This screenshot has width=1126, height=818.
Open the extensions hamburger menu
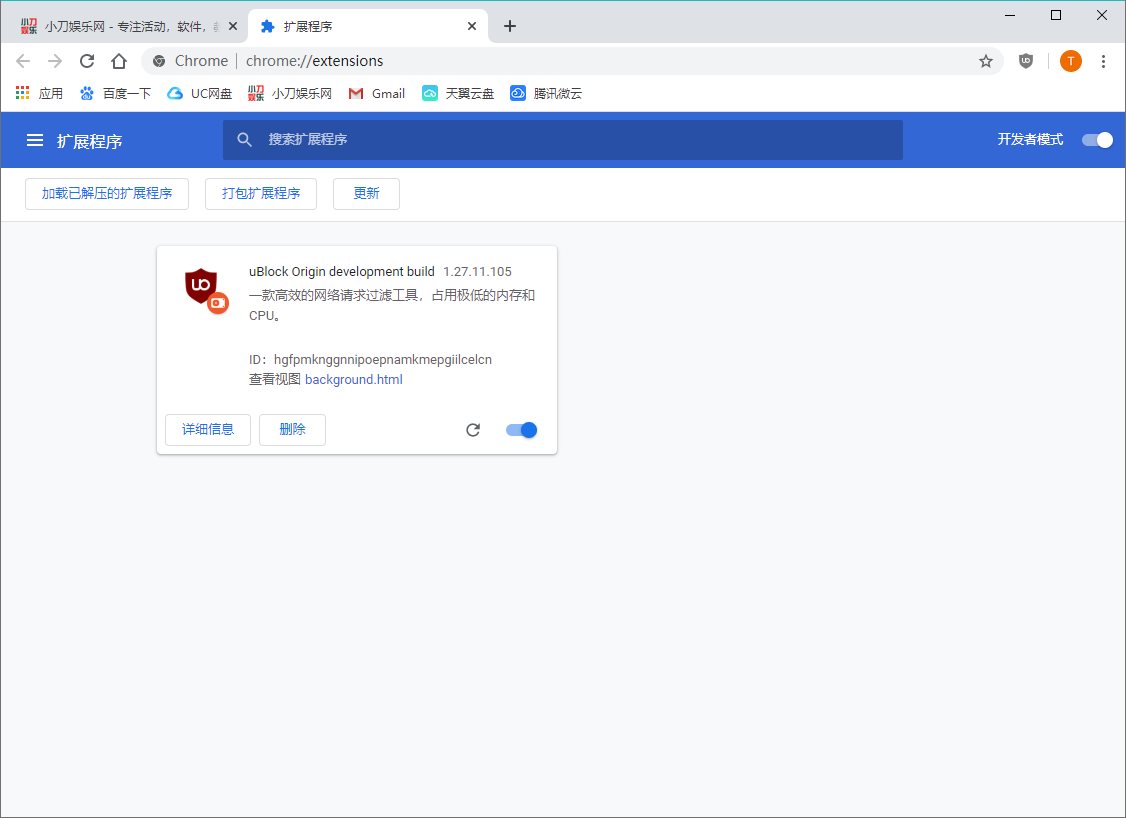pyautogui.click(x=35, y=141)
